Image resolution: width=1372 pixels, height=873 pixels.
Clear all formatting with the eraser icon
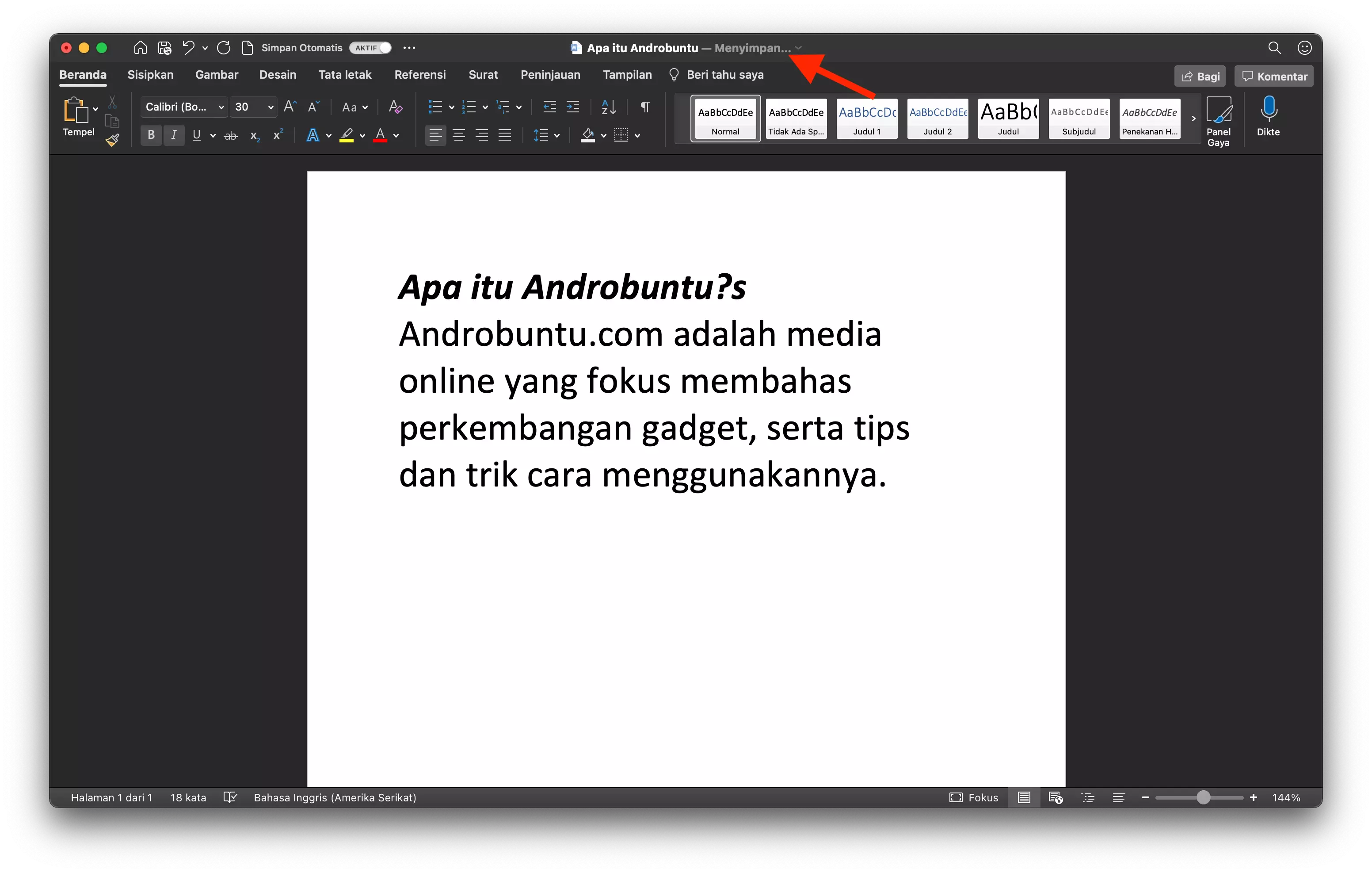click(395, 107)
